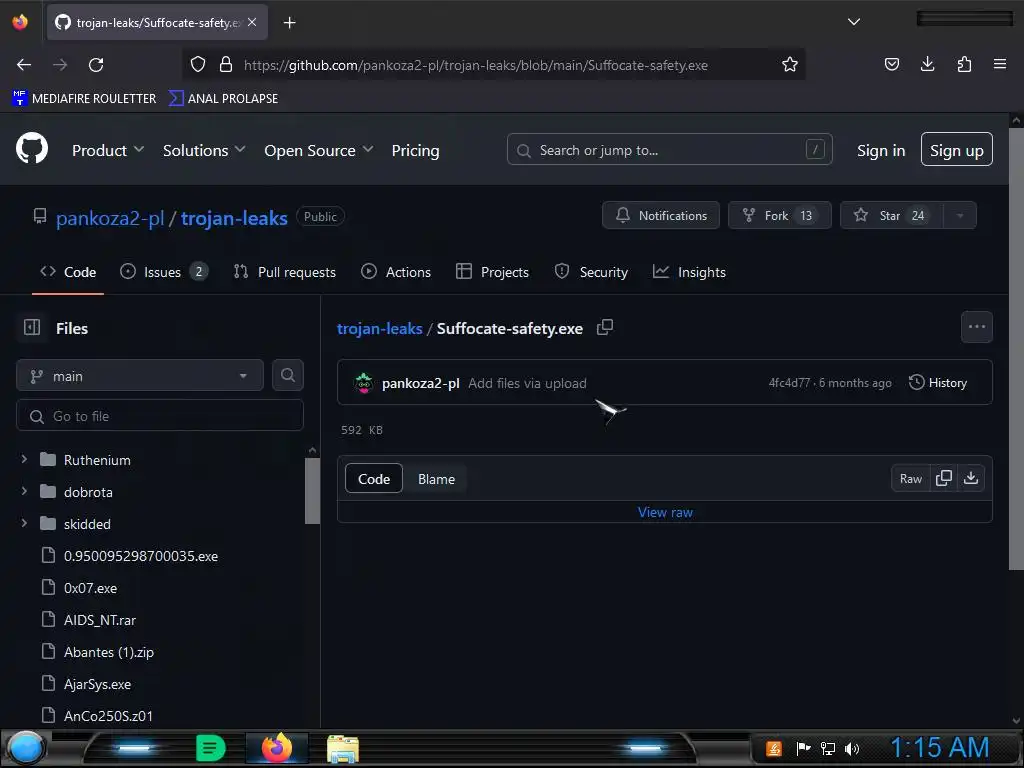Image resolution: width=1024 pixels, height=768 pixels.
Task: Open 0x07.exe in the file tree
Action: tap(90, 588)
